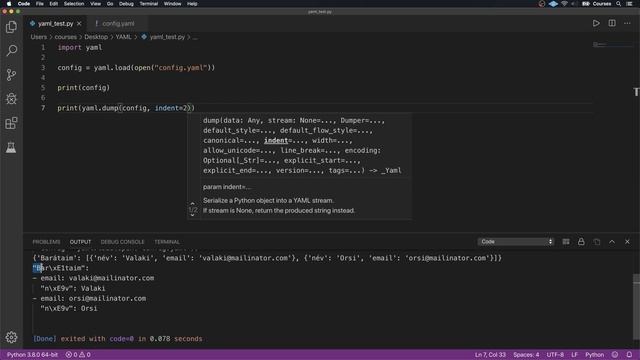Open the TERMINAL panel tab

click(x=167, y=242)
